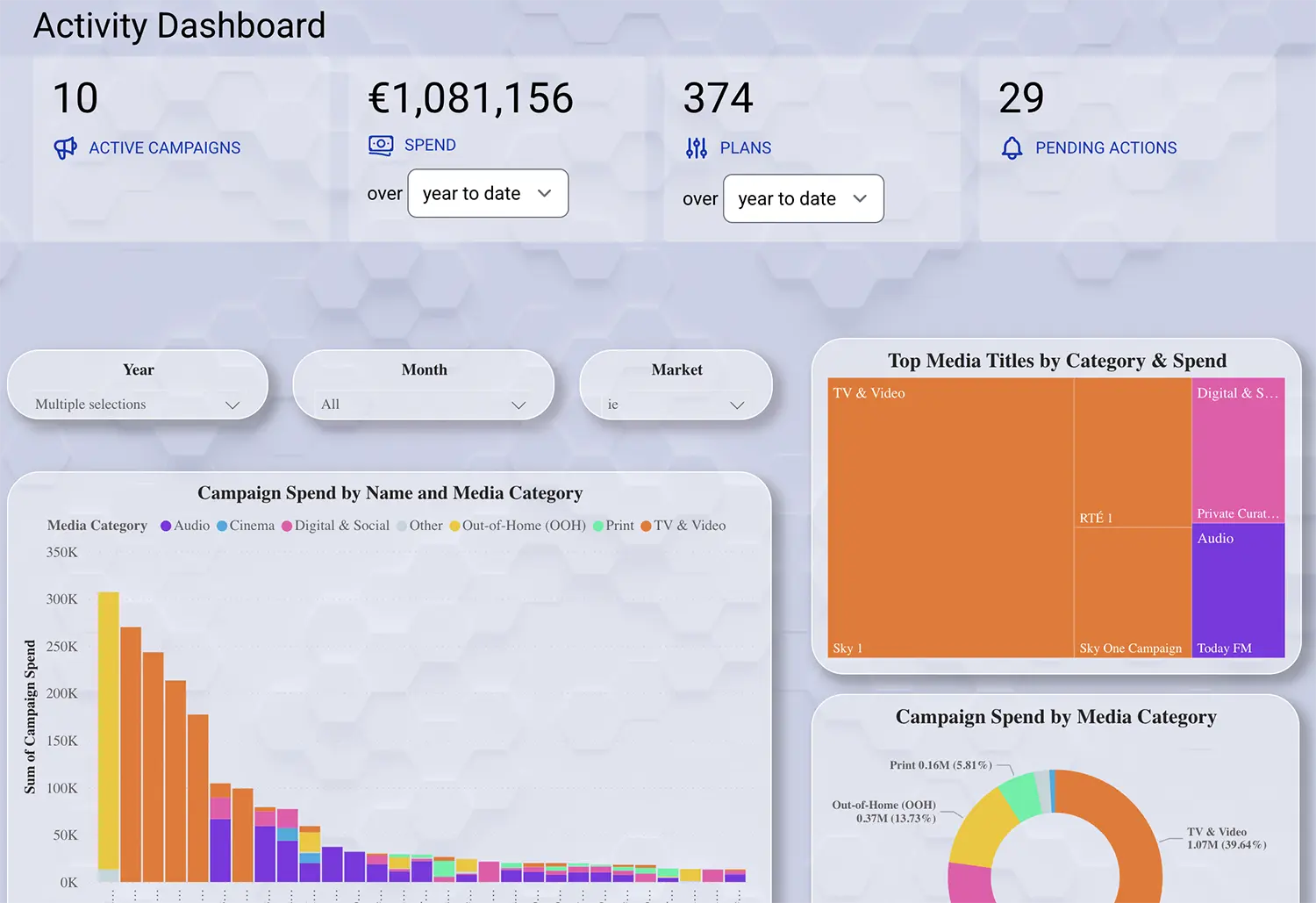Open the Market dropdown showing 'ie'

[x=676, y=404]
